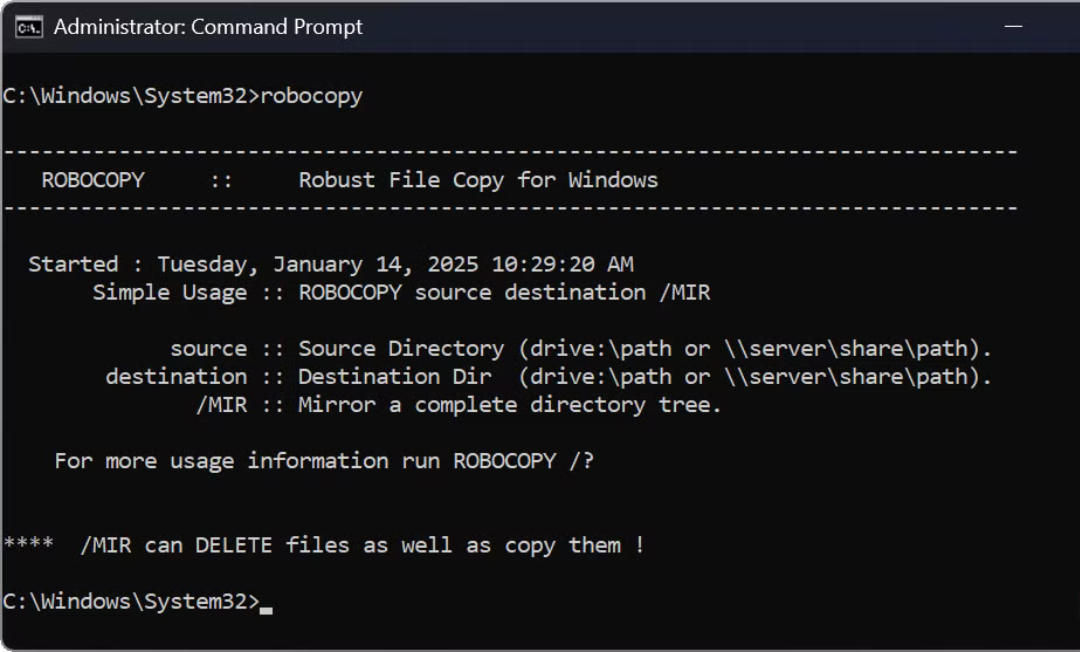1080x652 pixels.
Task: Click "Source Directory" description text
Action: point(401,348)
